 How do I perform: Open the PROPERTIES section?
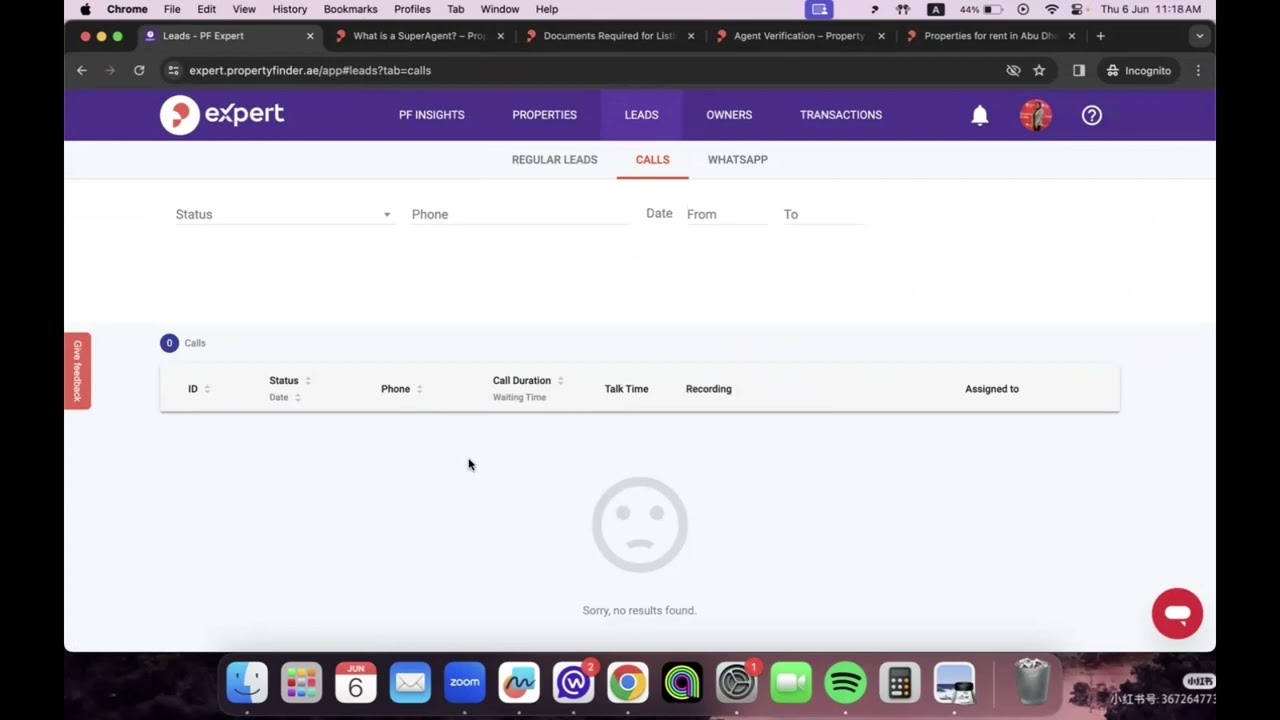[544, 115]
